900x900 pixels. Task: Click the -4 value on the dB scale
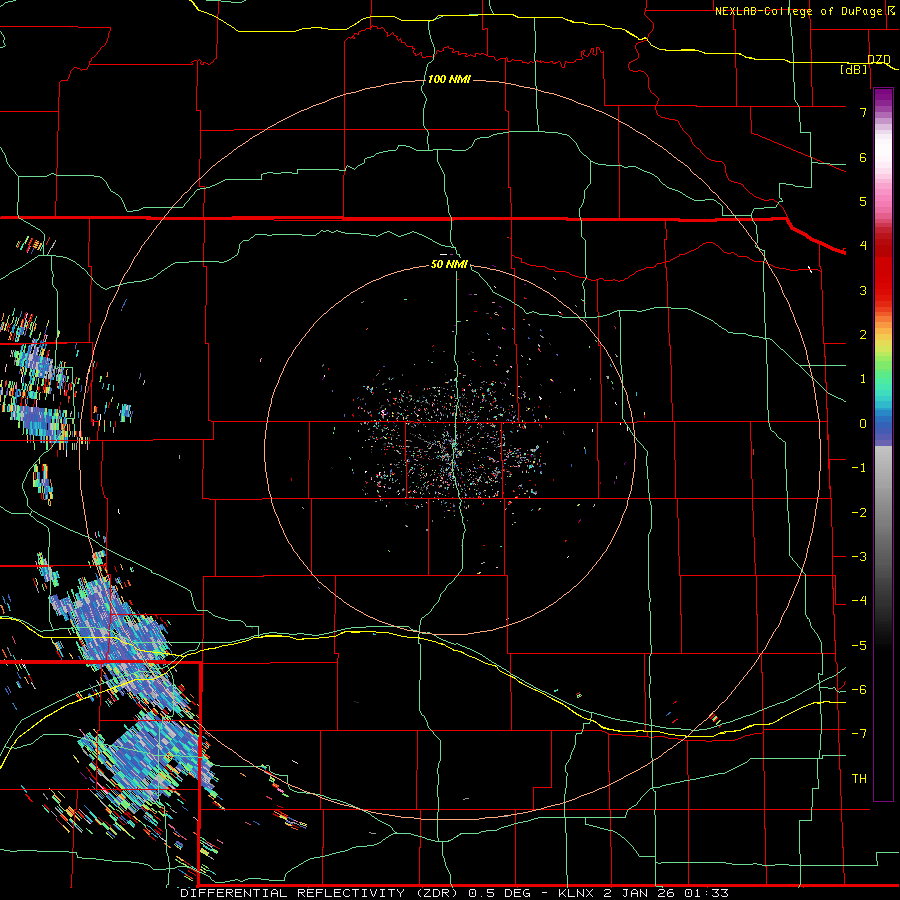coord(859,601)
